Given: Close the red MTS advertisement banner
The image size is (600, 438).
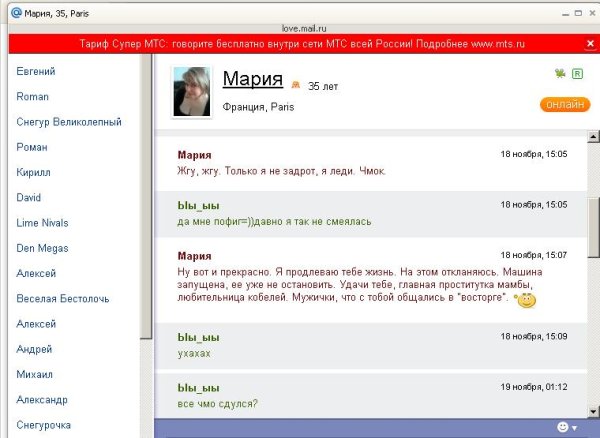Looking at the screenshot, I should coord(590,45).
